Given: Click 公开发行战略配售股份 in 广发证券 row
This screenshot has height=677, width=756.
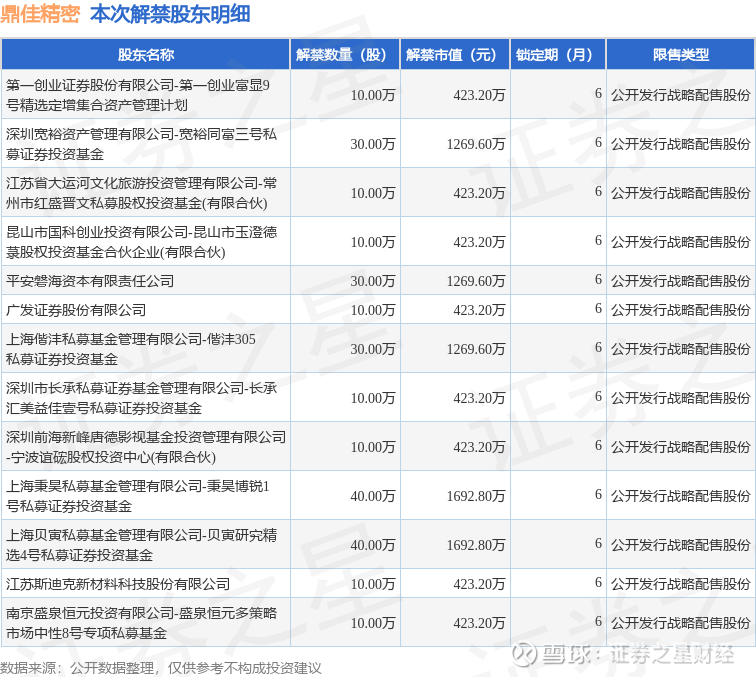Looking at the screenshot, I should [x=680, y=310].
